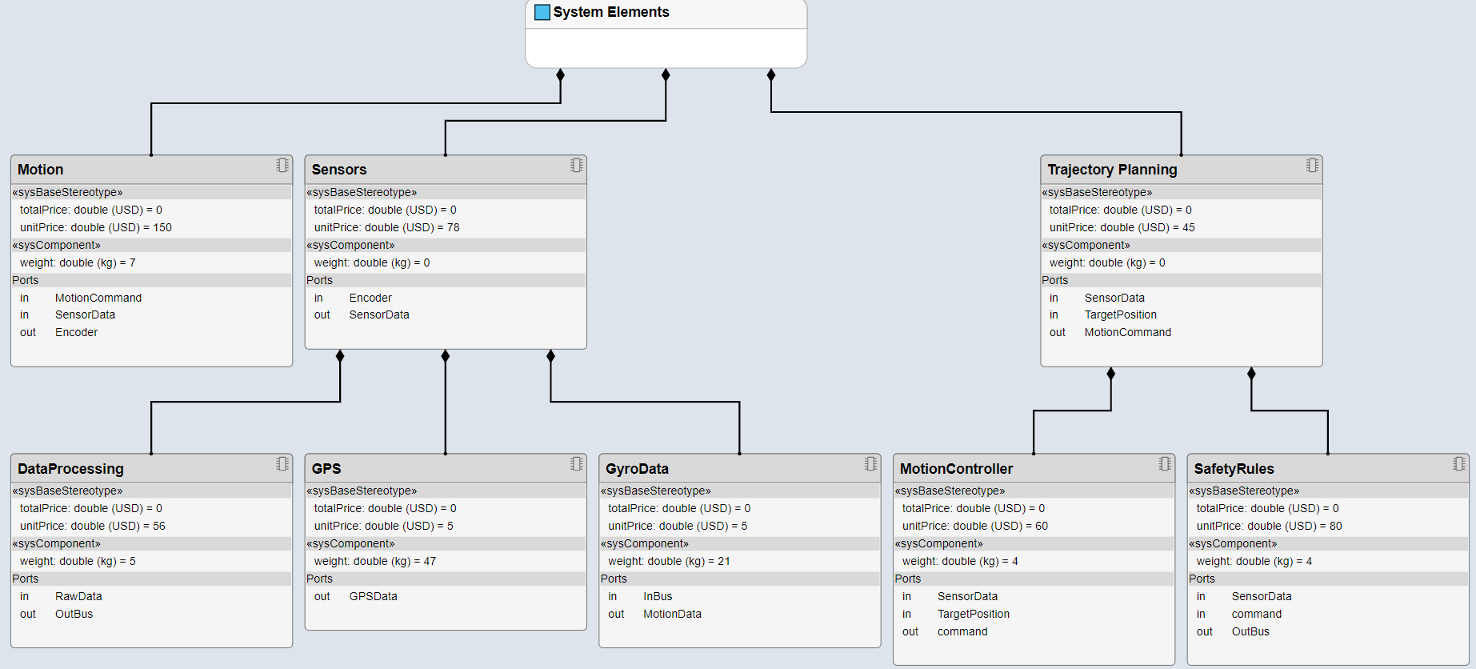Select the MotionCommand in port of Motion
1476x669 pixels.
tap(98, 298)
